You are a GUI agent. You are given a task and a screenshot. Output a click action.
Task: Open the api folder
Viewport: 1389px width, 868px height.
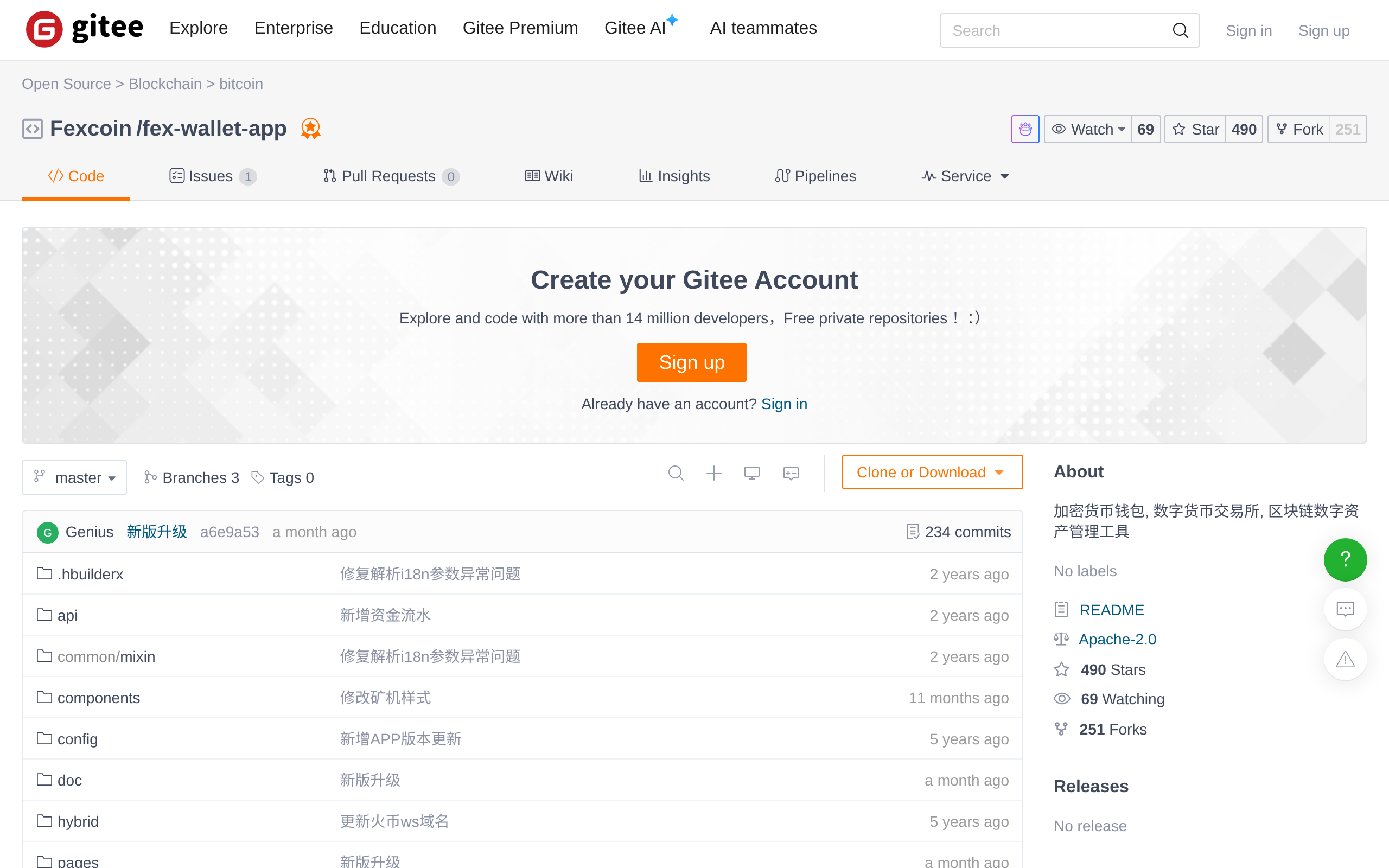point(67,615)
